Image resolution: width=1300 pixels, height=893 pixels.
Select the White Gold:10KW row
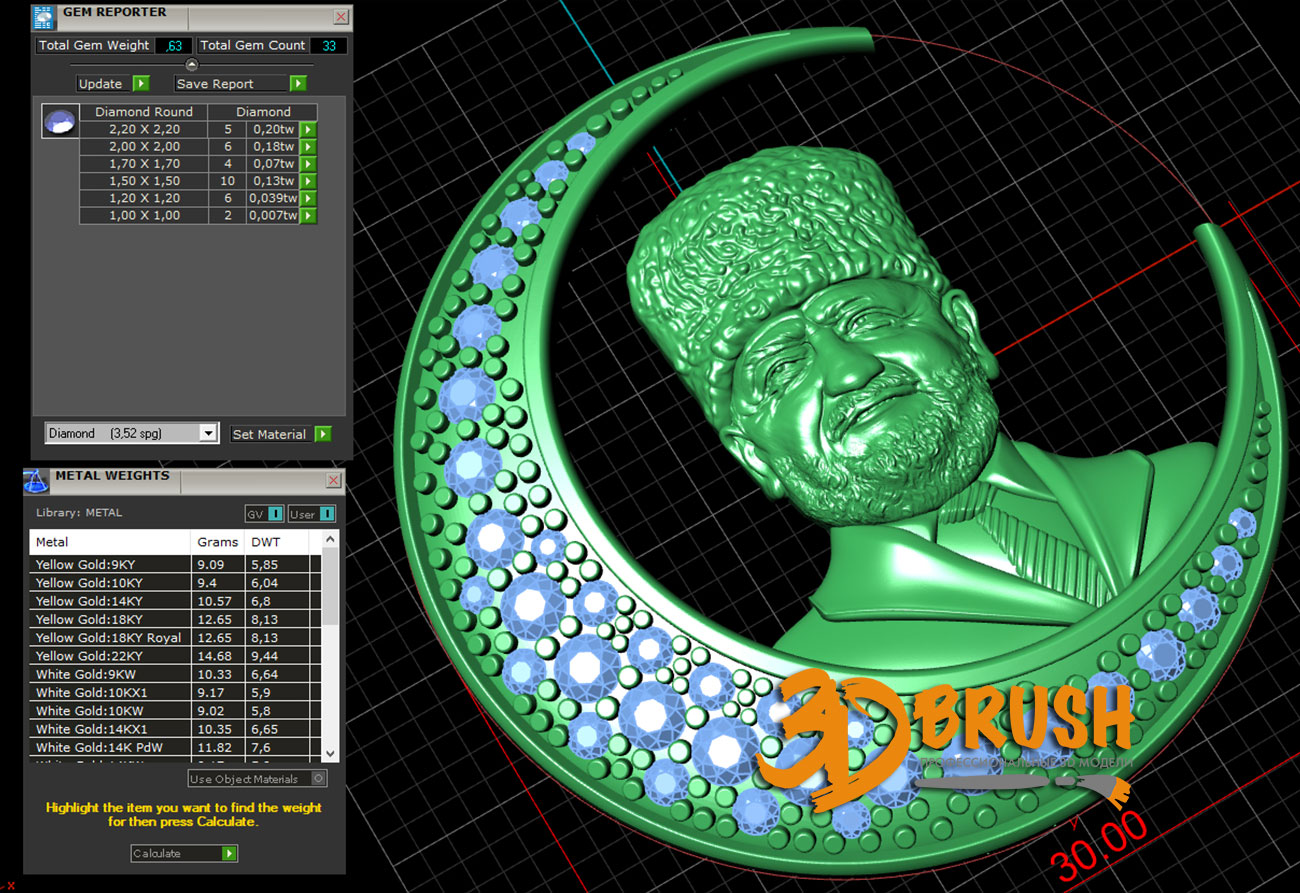click(x=175, y=711)
